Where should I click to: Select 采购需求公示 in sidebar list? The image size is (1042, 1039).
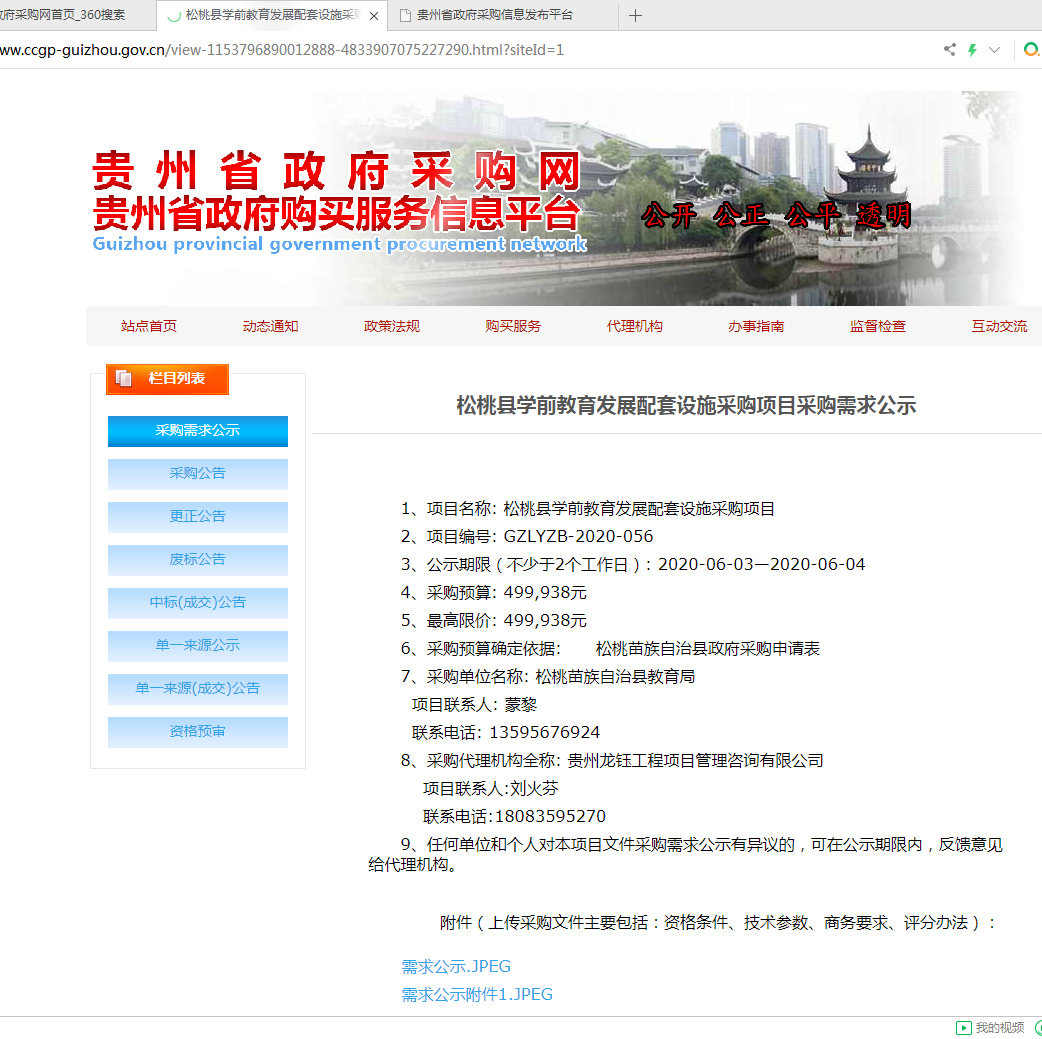click(x=198, y=431)
